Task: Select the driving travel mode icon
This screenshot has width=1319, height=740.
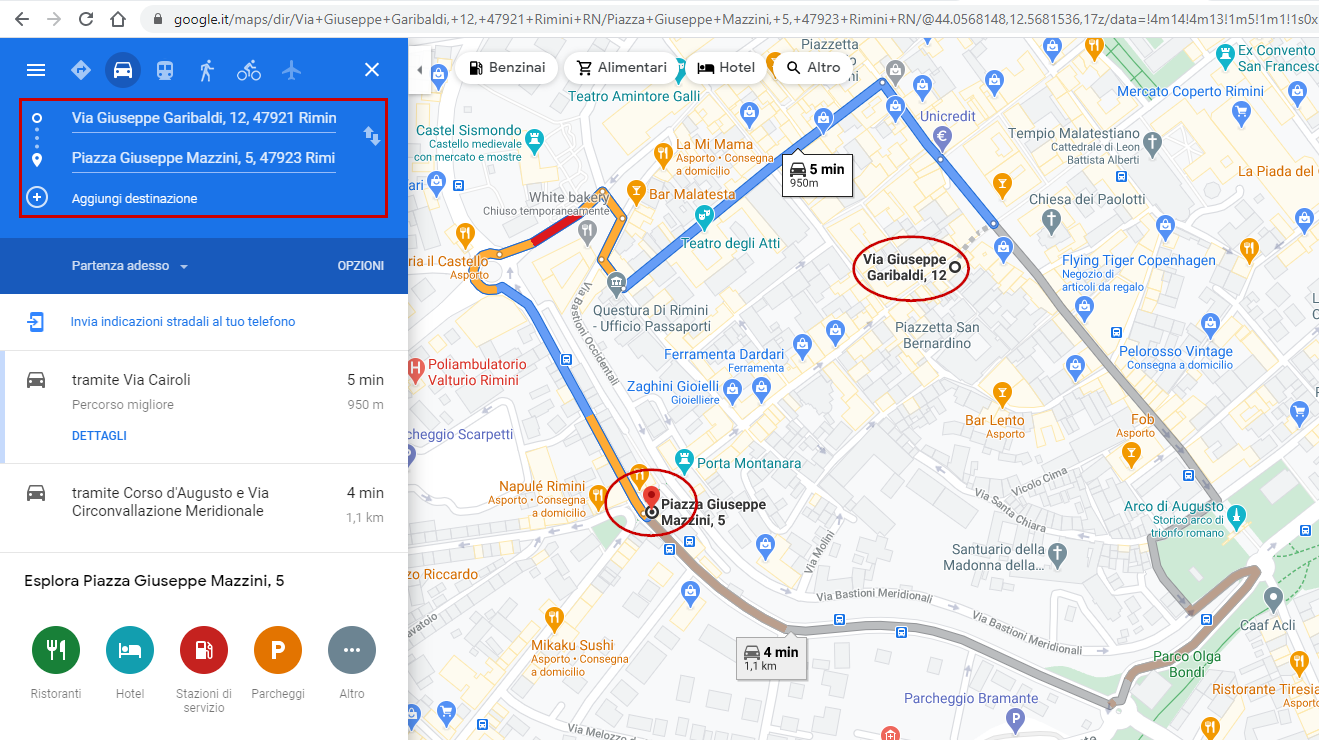Action: pyautogui.click(x=123, y=70)
